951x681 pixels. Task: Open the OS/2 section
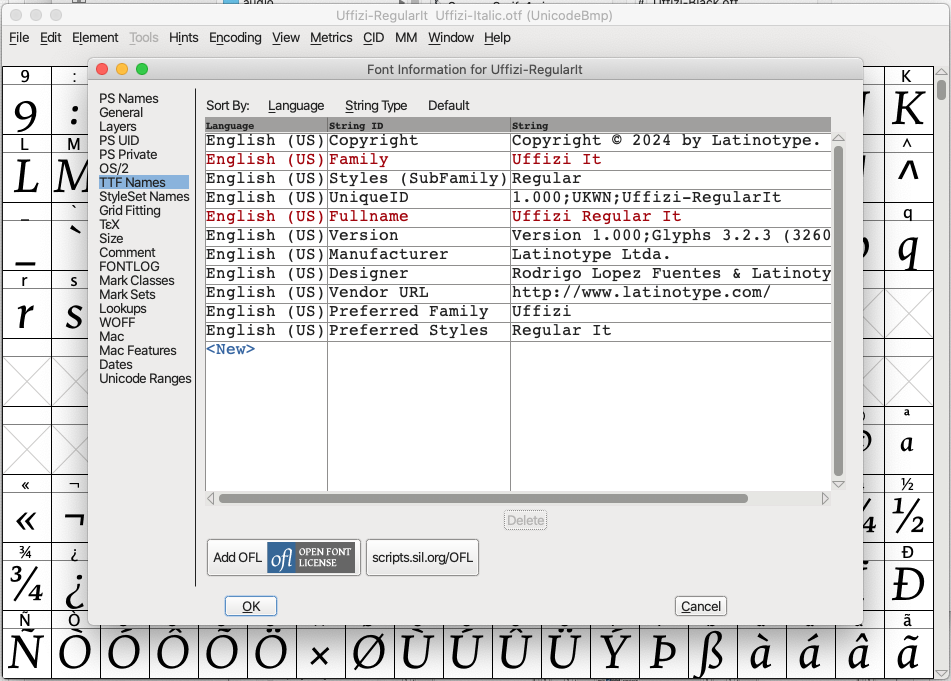114,168
